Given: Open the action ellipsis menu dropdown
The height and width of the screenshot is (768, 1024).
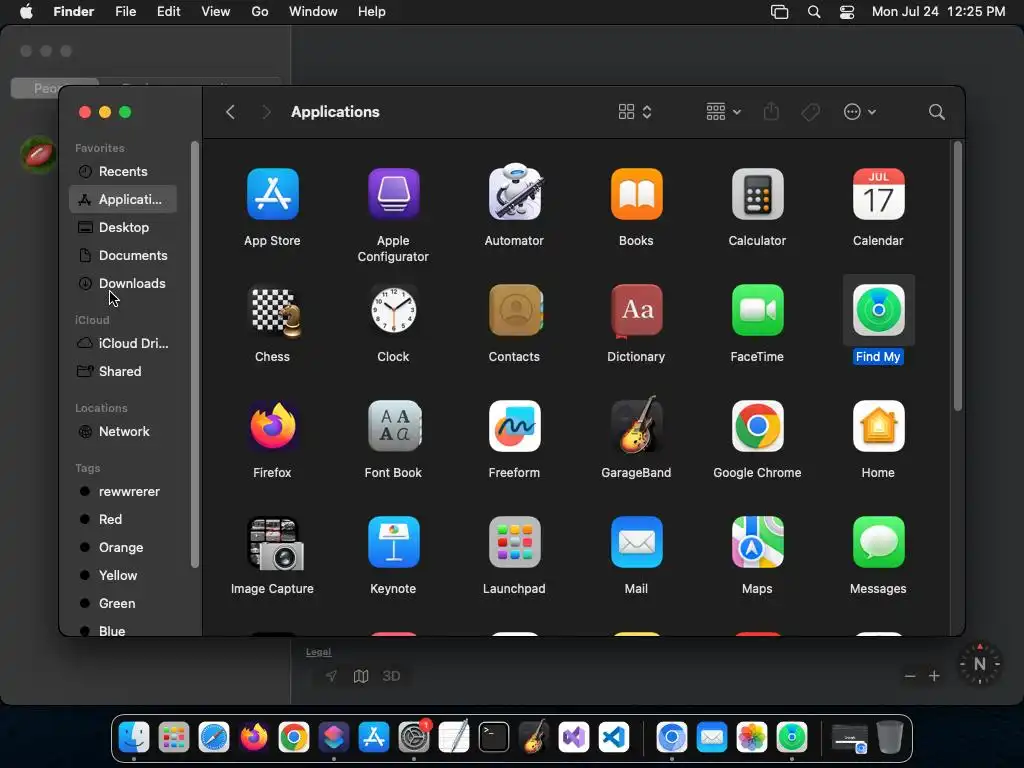Looking at the screenshot, I should click(x=859, y=112).
